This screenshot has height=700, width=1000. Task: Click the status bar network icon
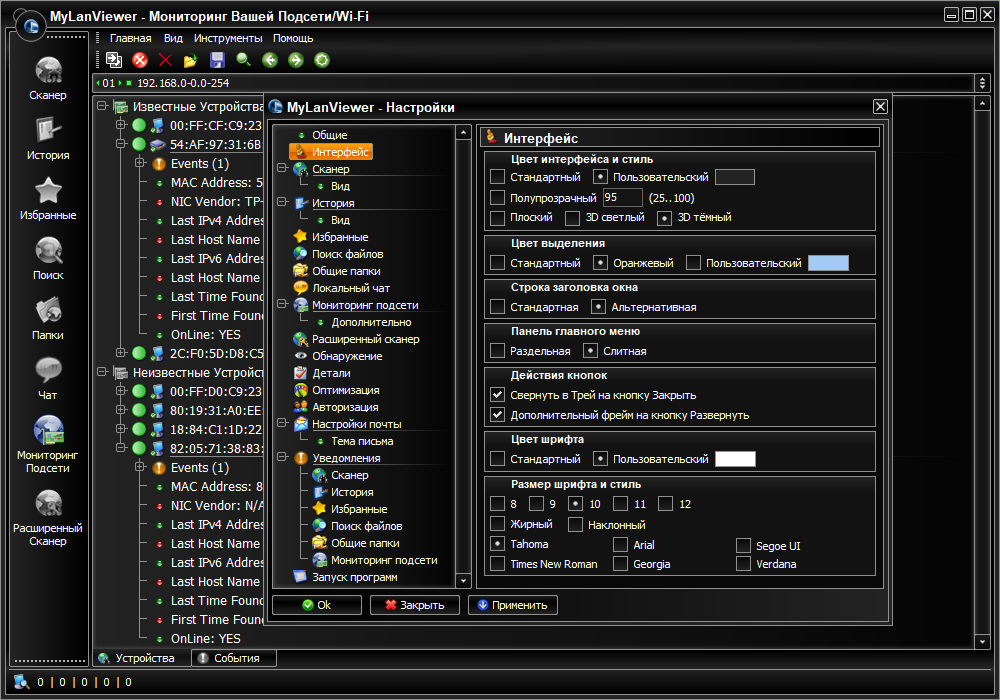(x=22, y=682)
